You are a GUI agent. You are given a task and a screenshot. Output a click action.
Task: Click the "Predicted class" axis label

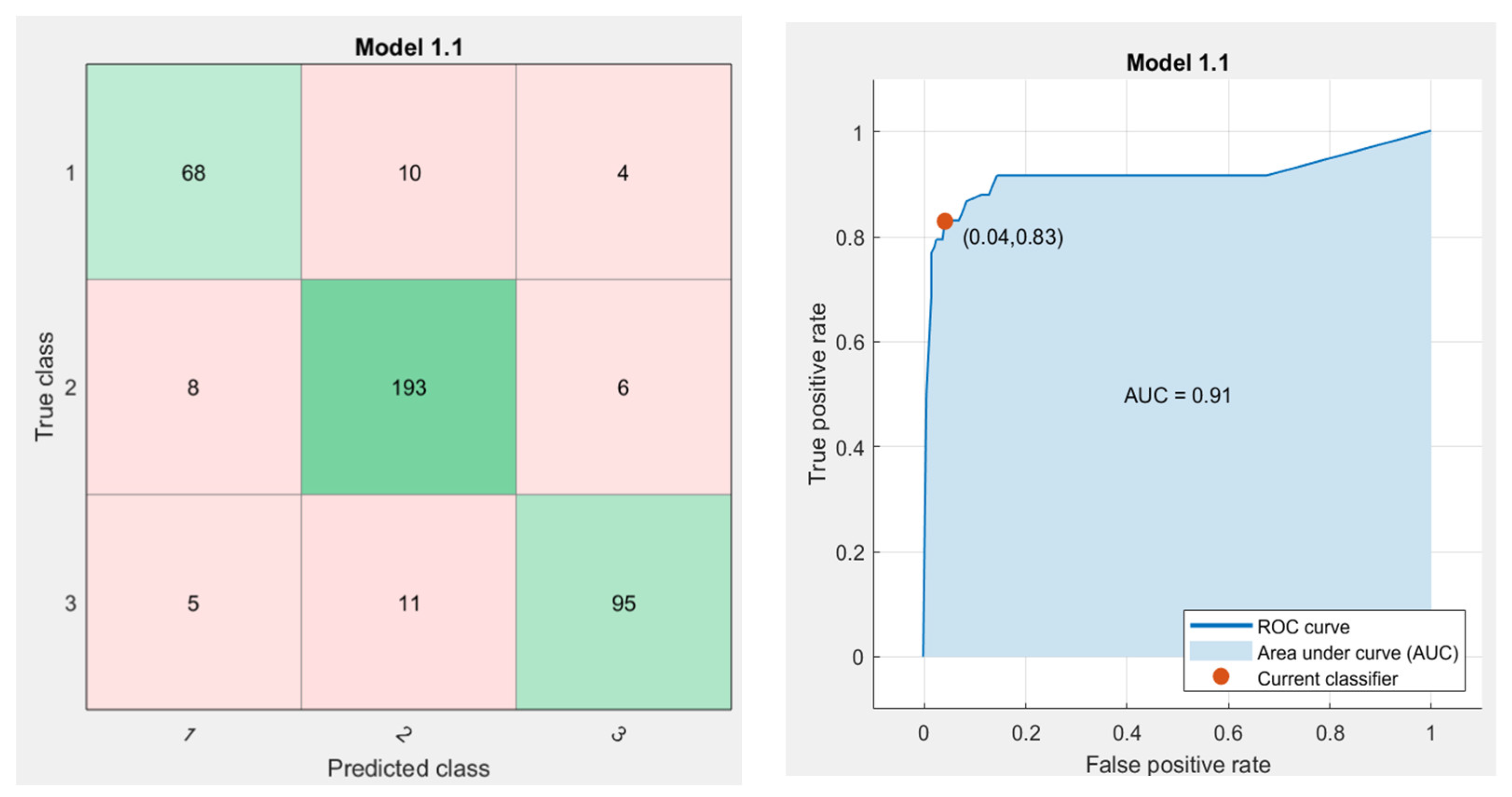408,768
